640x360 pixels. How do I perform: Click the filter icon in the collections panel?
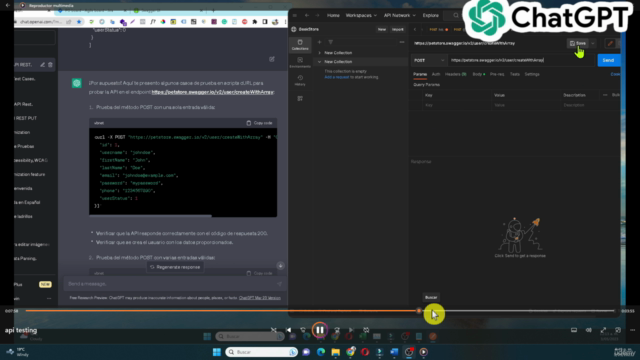click(331, 42)
